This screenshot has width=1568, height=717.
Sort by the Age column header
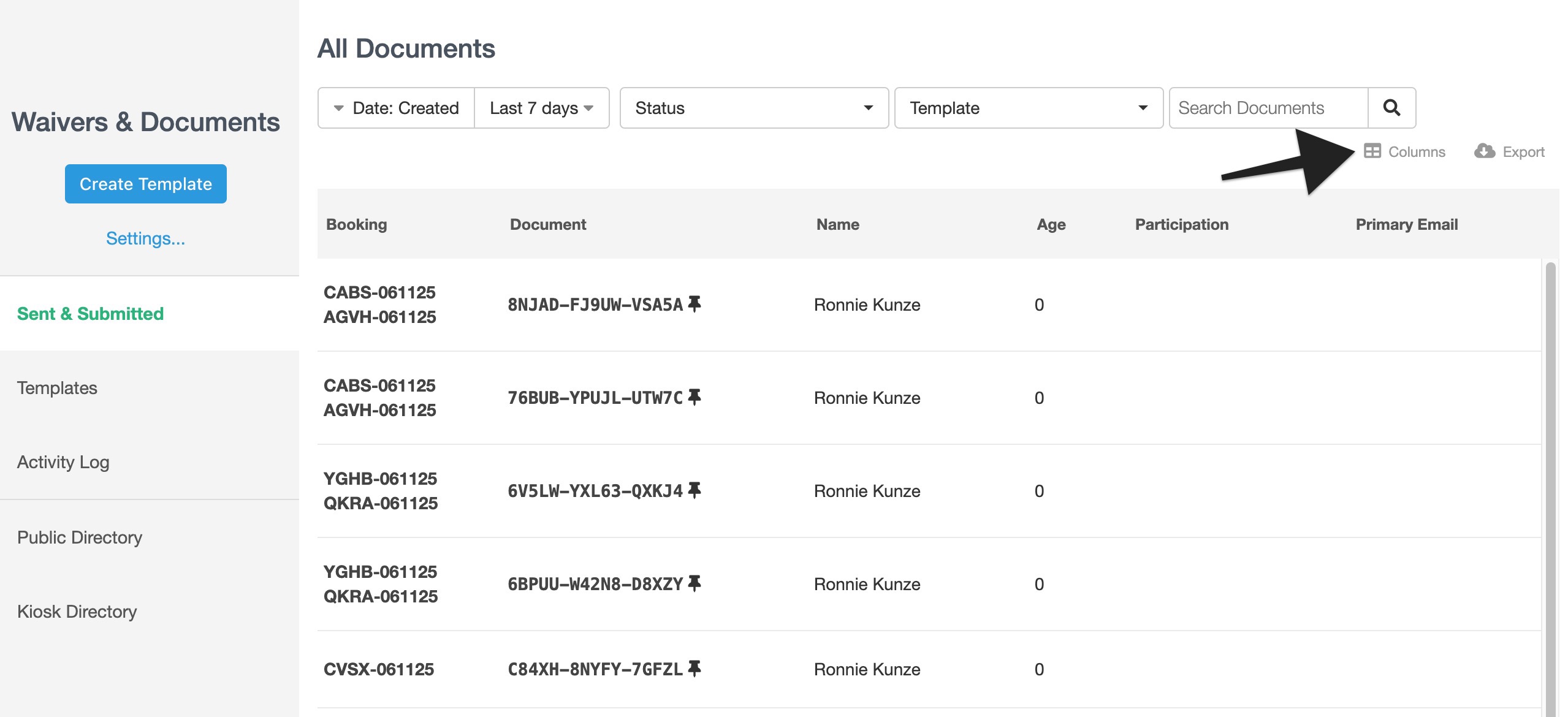[x=1051, y=224]
